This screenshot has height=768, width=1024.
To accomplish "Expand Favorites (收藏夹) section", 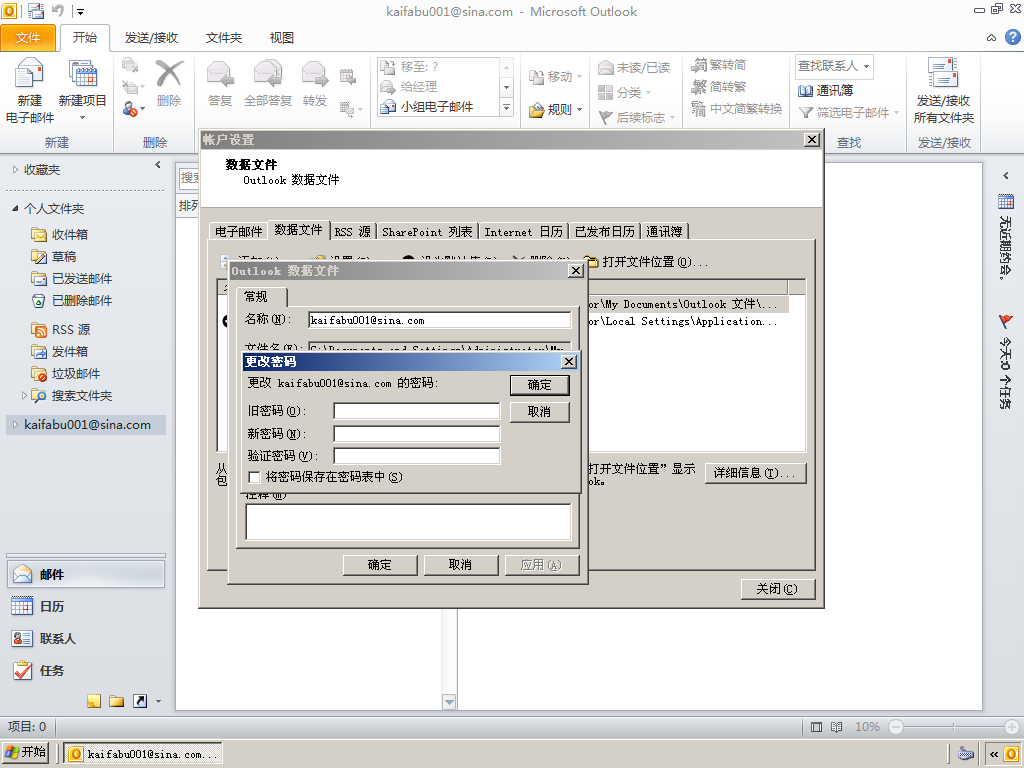I will (16, 170).
